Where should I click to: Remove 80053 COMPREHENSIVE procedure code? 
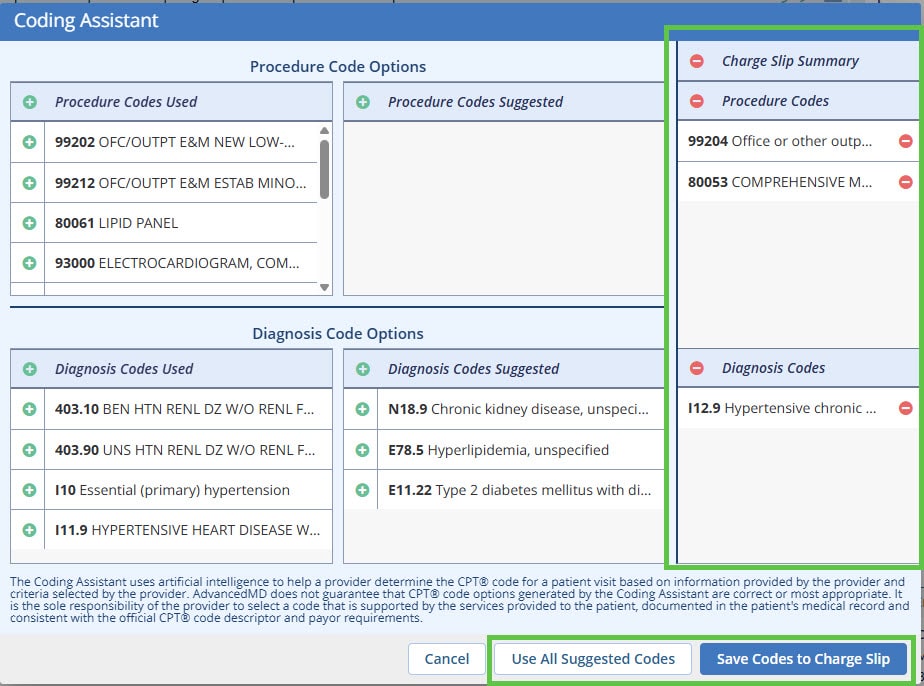906,182
